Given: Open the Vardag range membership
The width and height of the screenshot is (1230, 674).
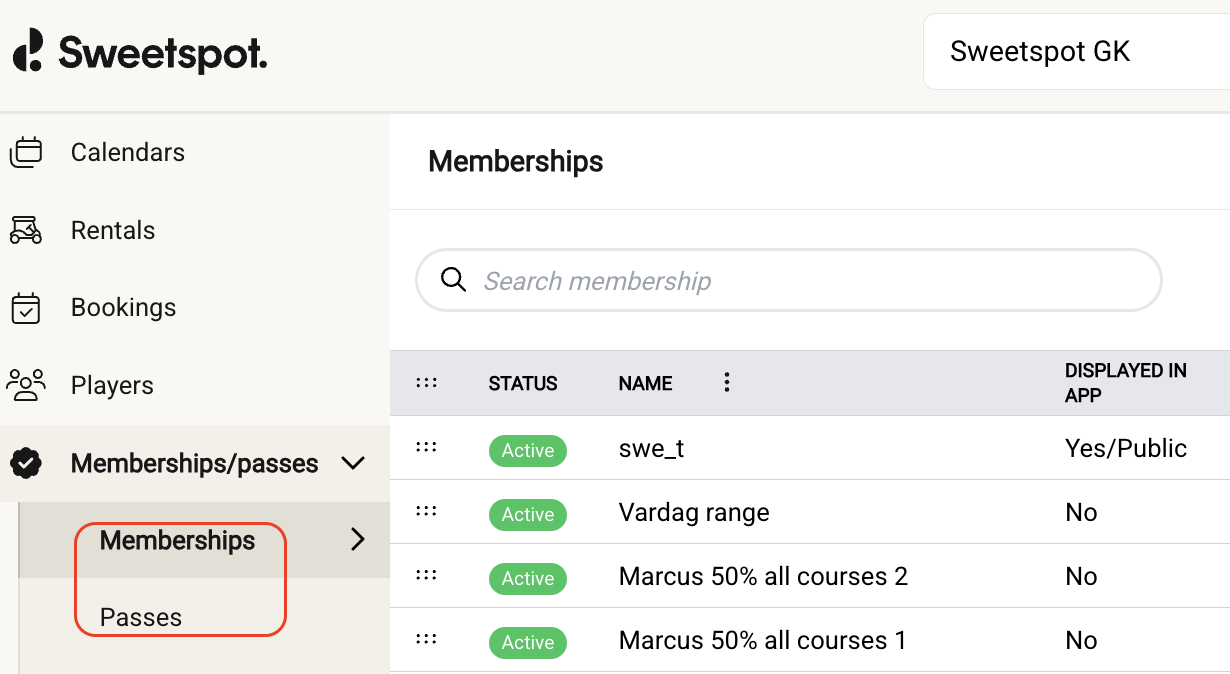Looking at the screenshot, I should click(694, 512).
